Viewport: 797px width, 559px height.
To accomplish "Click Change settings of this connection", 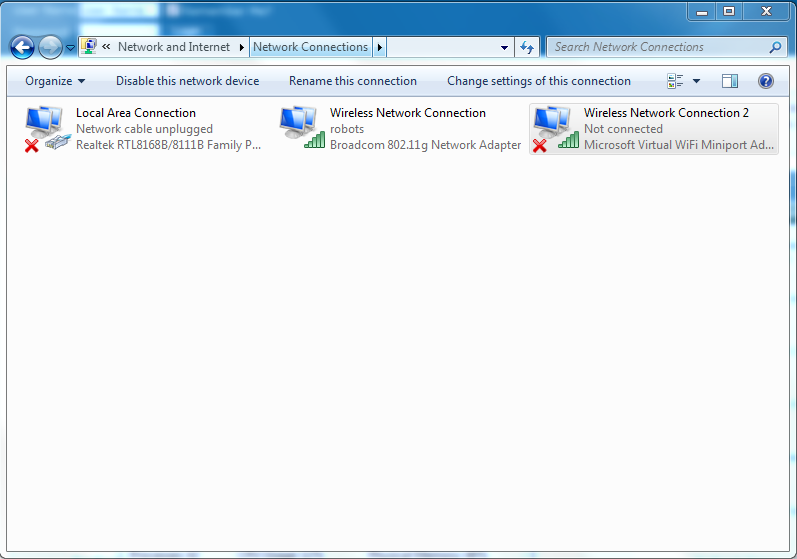I will click(x=539, y=81).
